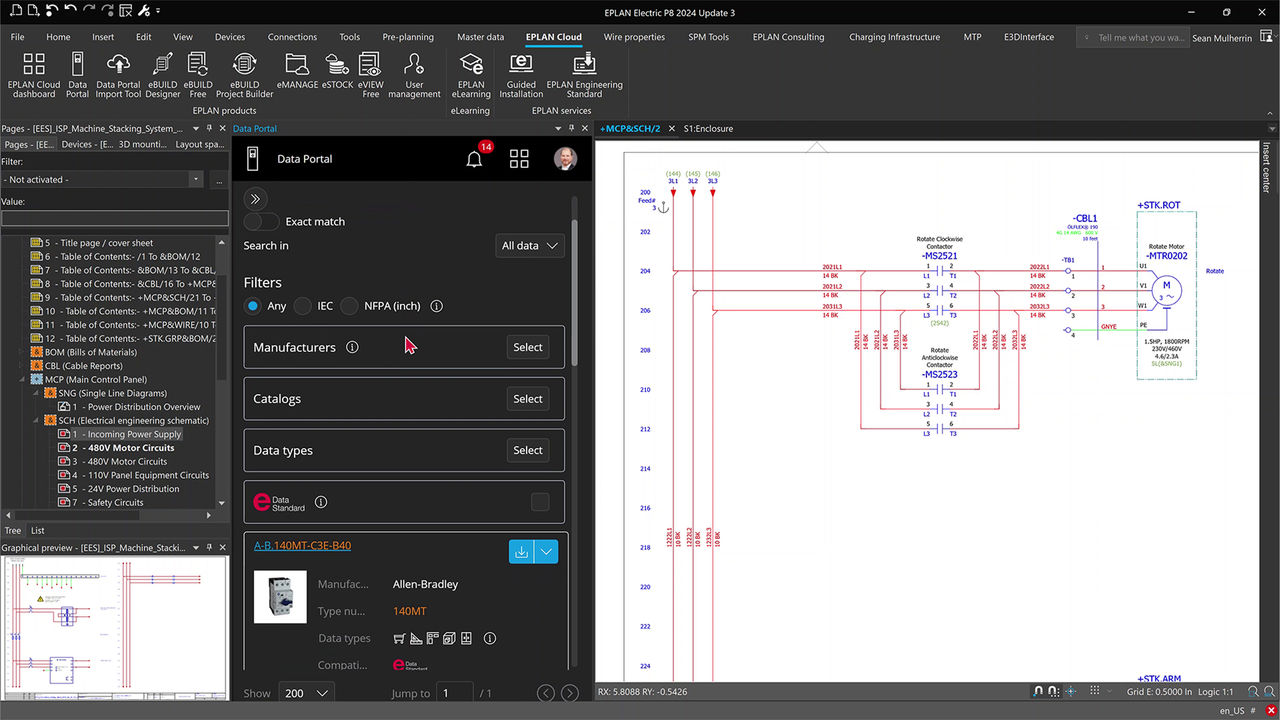This screenshot has width=1280, height=720.
Task: Launch the User management tool
Action: (x=414, y=73)
